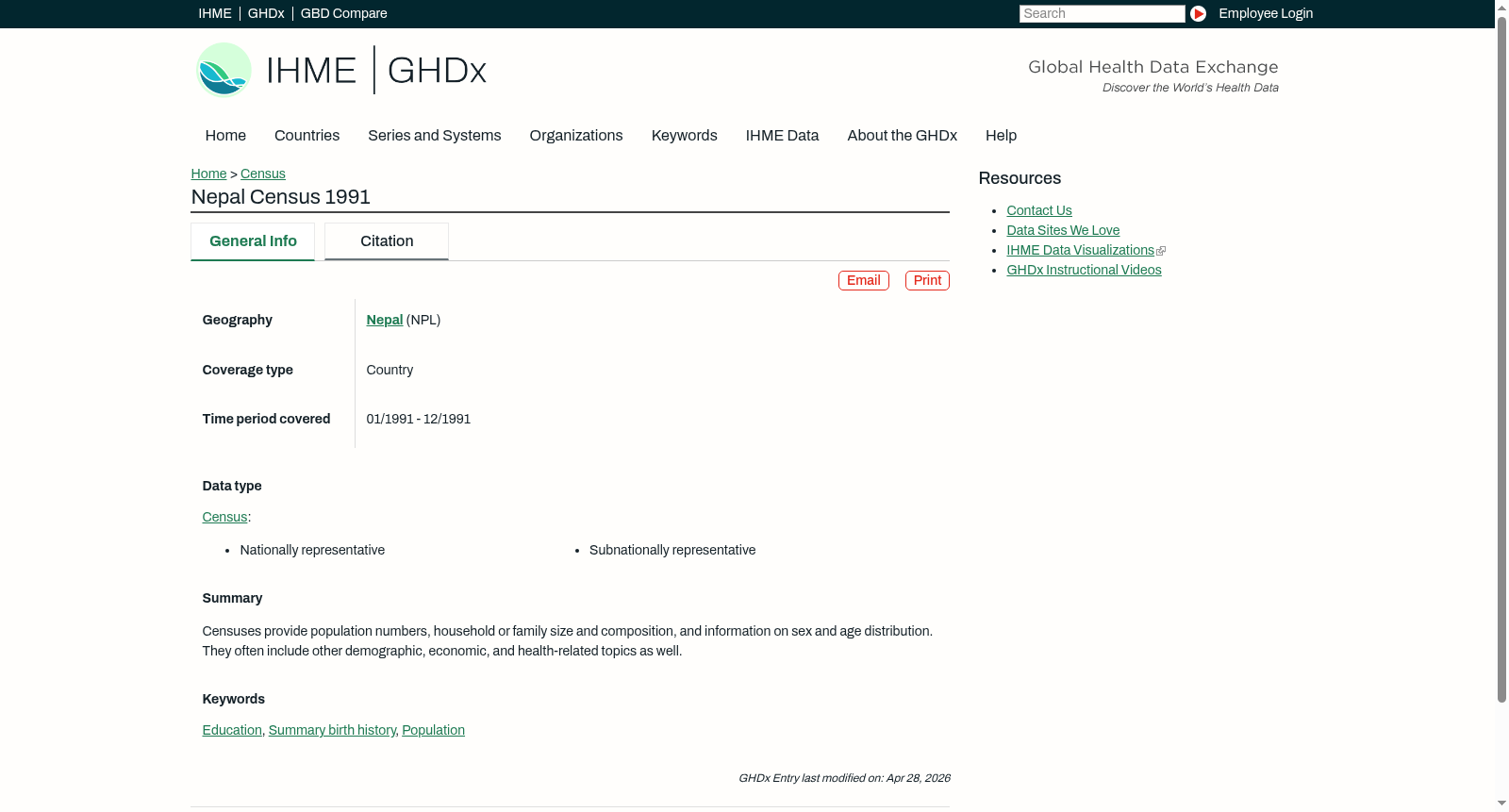Viewport: 1509px width, 812px height.
Task: Switch to the Citation tab
Action: pos(387,241)
